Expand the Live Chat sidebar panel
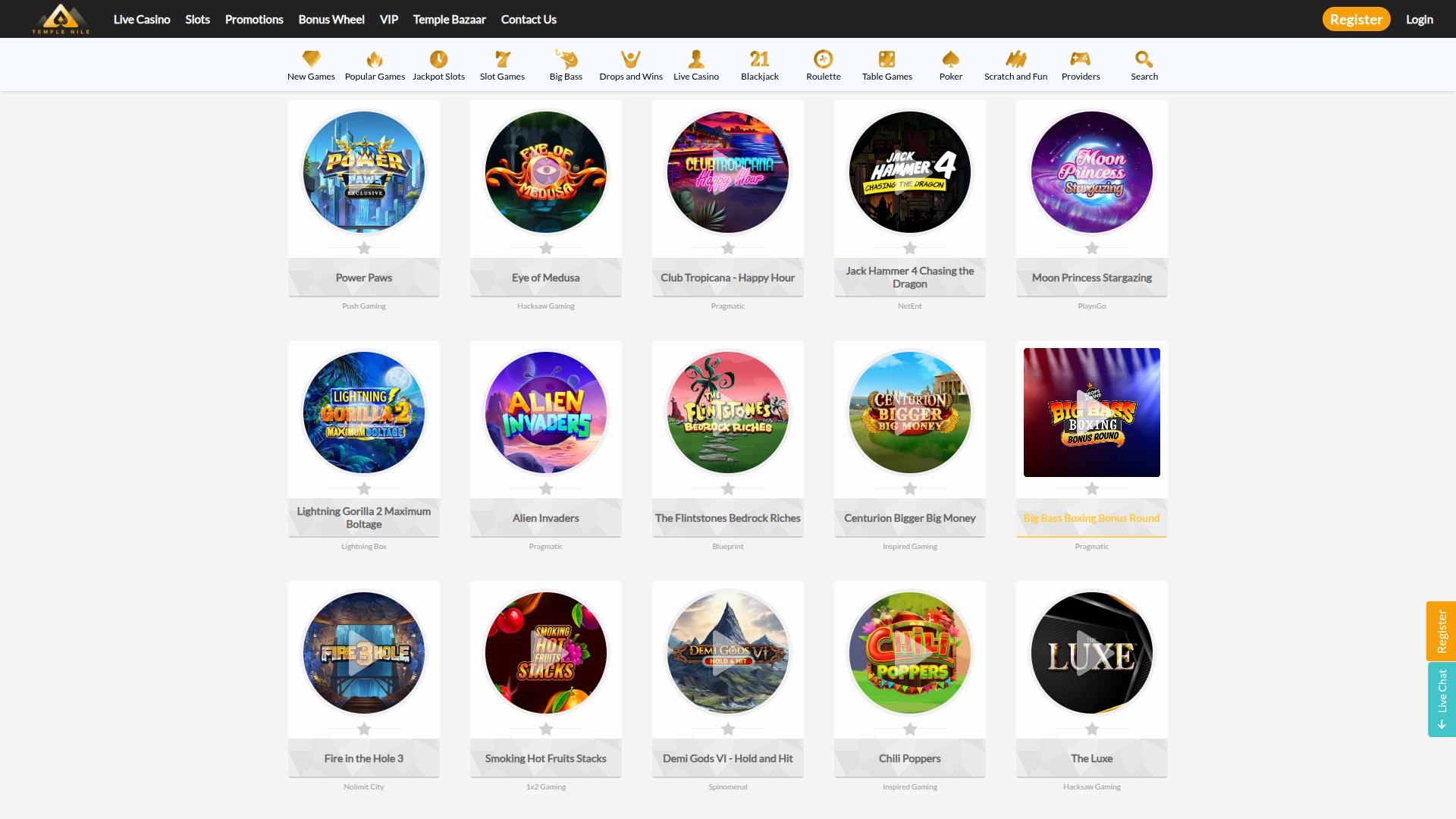This screenshot has width=1456, height=819. click(x=1443, y=699)
